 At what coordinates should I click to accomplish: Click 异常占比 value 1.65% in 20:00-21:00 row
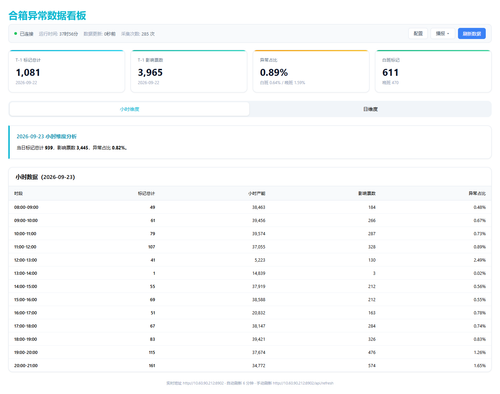coord(480,366)
